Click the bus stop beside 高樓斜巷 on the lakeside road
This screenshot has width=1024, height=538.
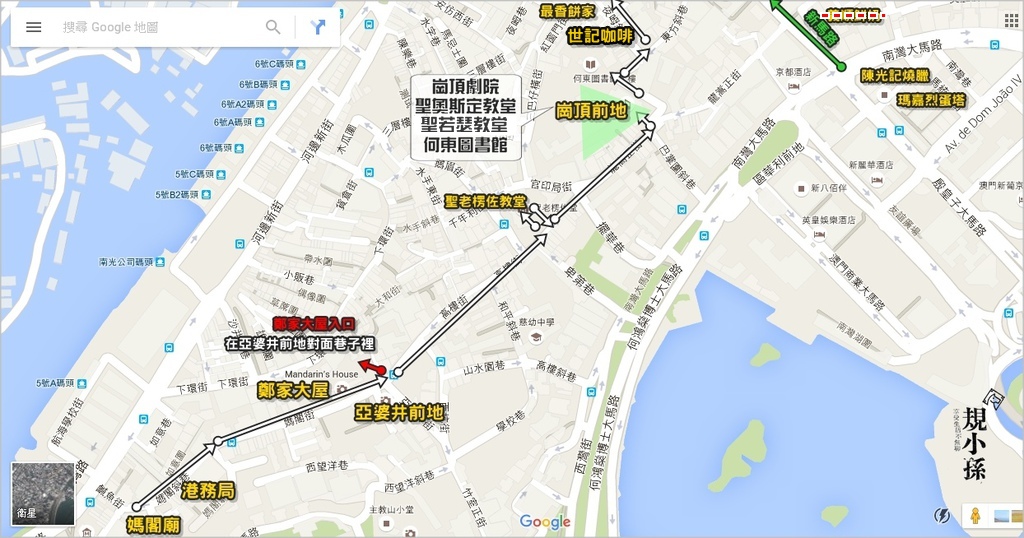pos(591,392)
